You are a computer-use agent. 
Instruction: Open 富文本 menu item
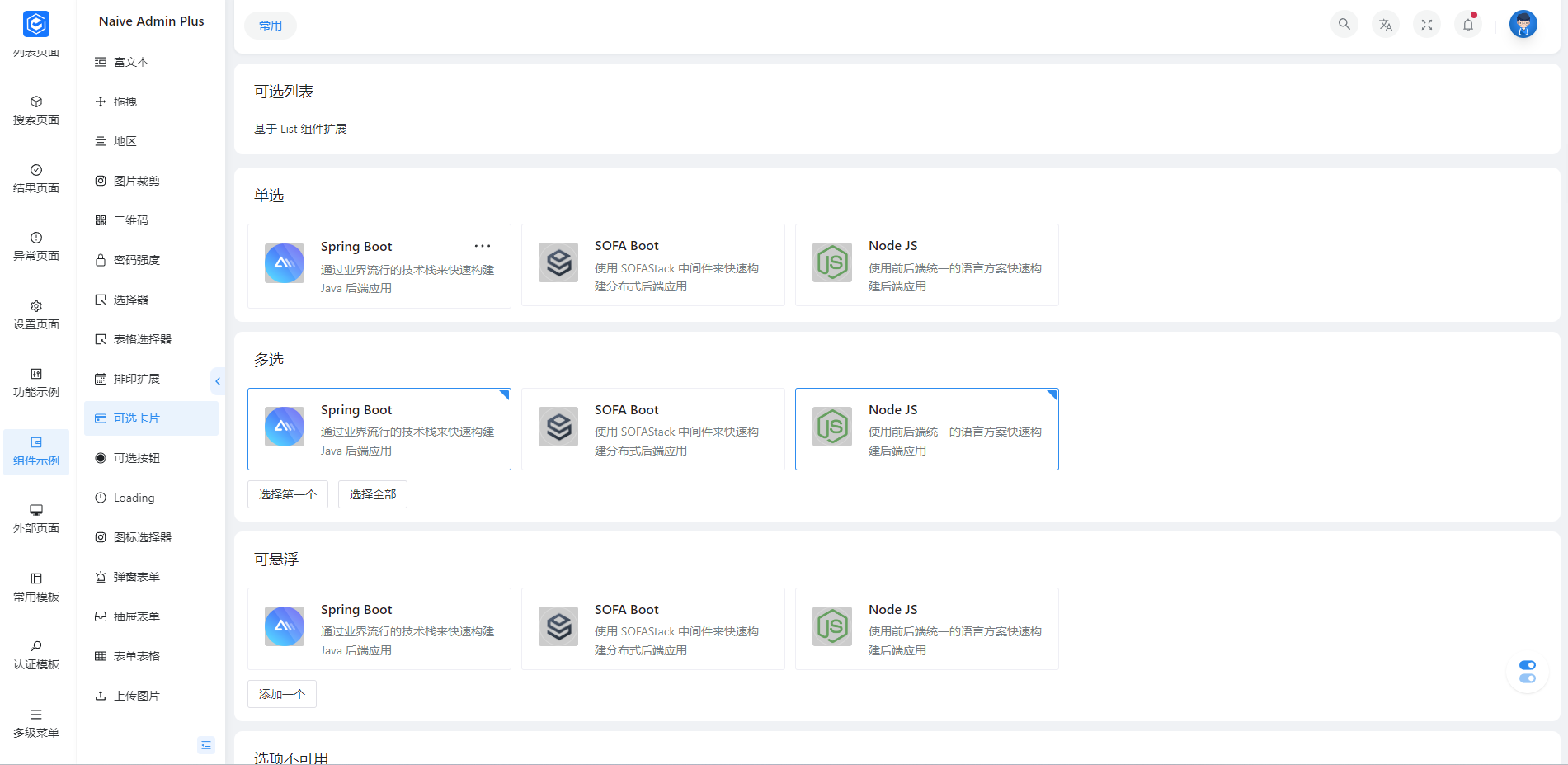point(151,62)
